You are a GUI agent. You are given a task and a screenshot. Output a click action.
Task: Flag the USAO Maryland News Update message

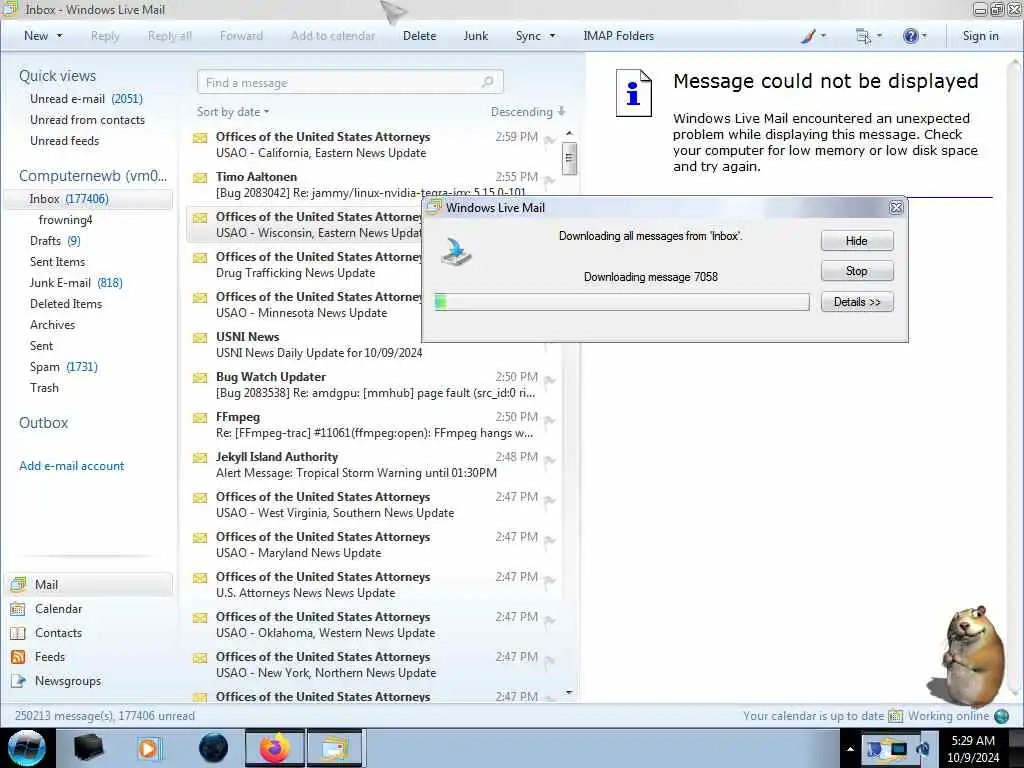click(x=550, y=540)
